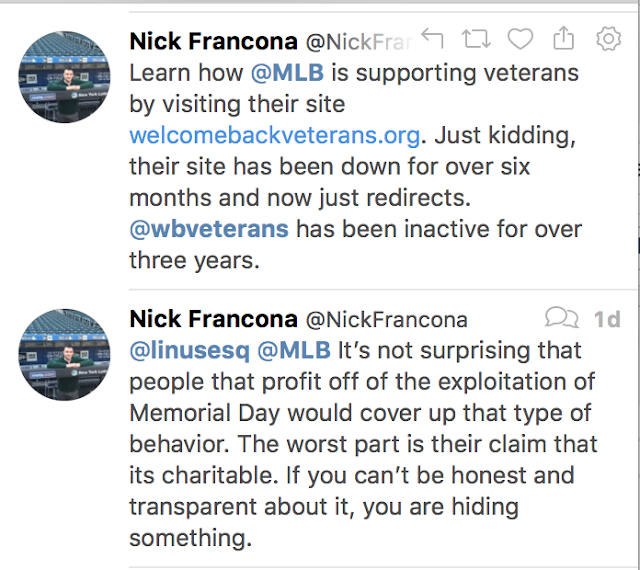Screen dimensions: 640x570
Task: Open the @wbveterans profile mention
Action: pos(209,228)
